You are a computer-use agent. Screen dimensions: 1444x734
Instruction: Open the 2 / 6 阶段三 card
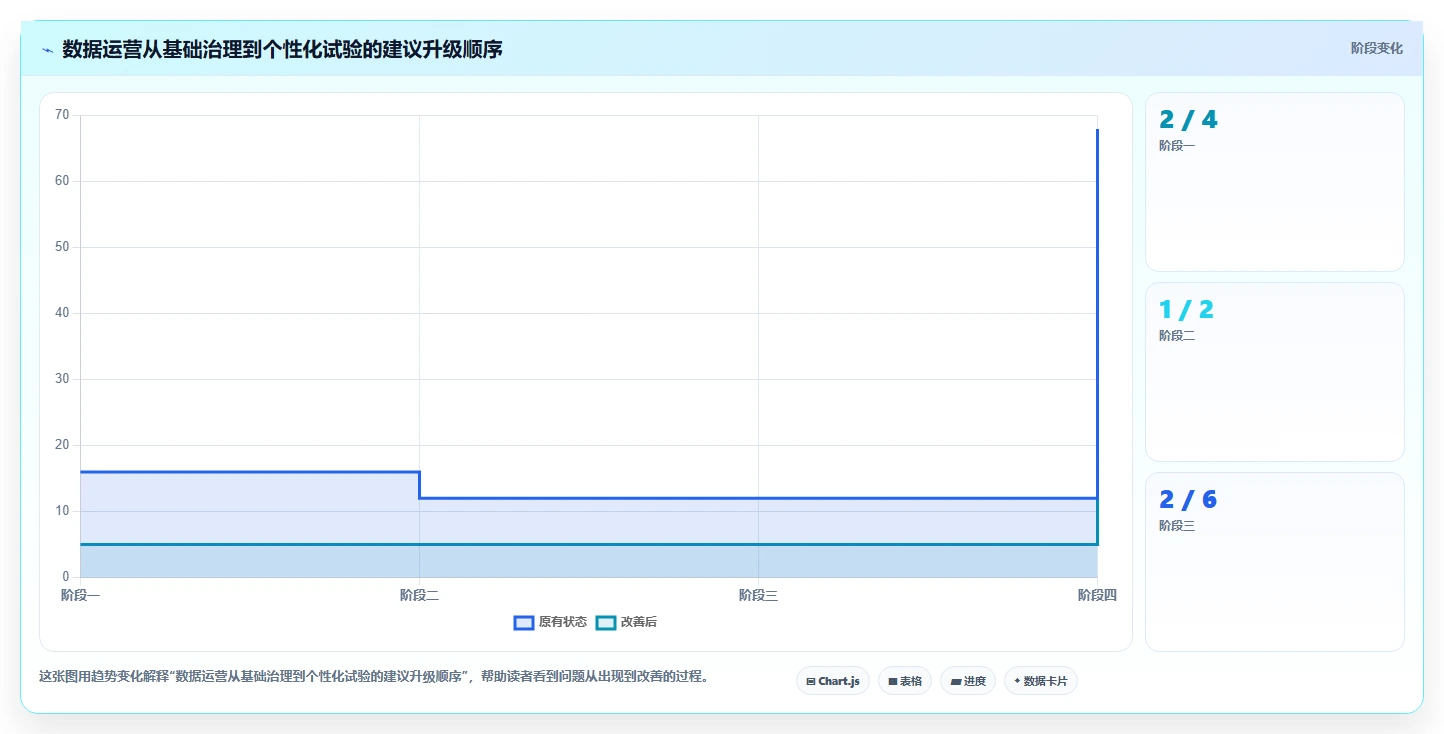1275,562
